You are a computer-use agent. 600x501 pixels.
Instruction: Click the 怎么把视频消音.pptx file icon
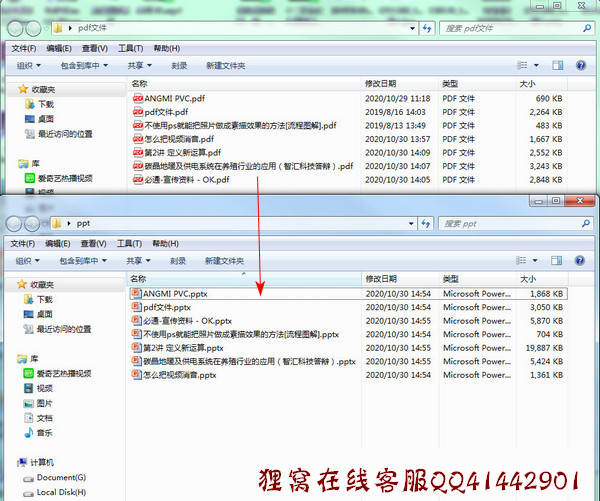(137, 375)
